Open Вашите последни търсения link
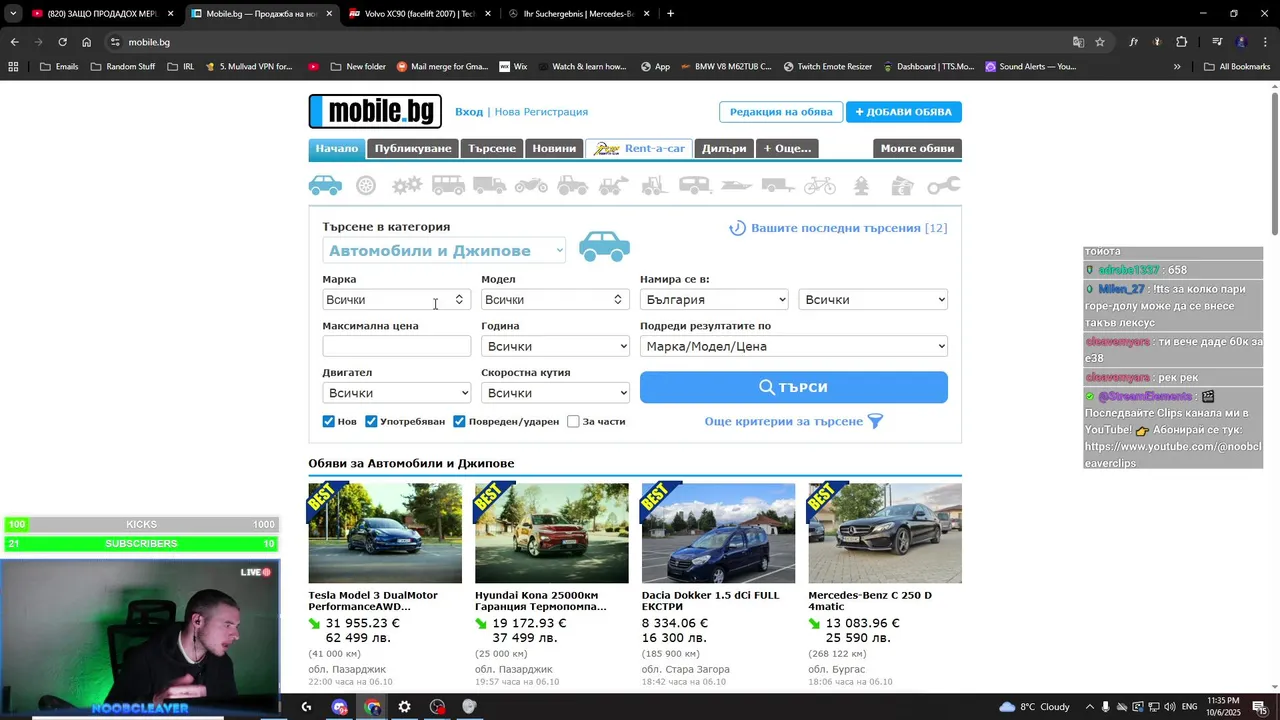Image resolution: width=1280 pixels, height=720 pixels. (x=849, y=228)
